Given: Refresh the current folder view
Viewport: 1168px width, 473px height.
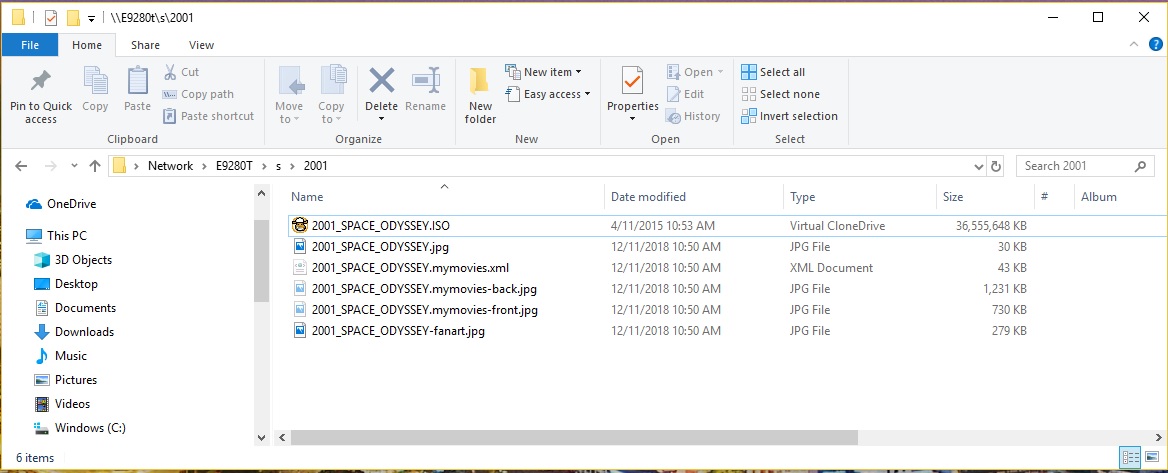Looking at the screenshot, I should point(996,166).
